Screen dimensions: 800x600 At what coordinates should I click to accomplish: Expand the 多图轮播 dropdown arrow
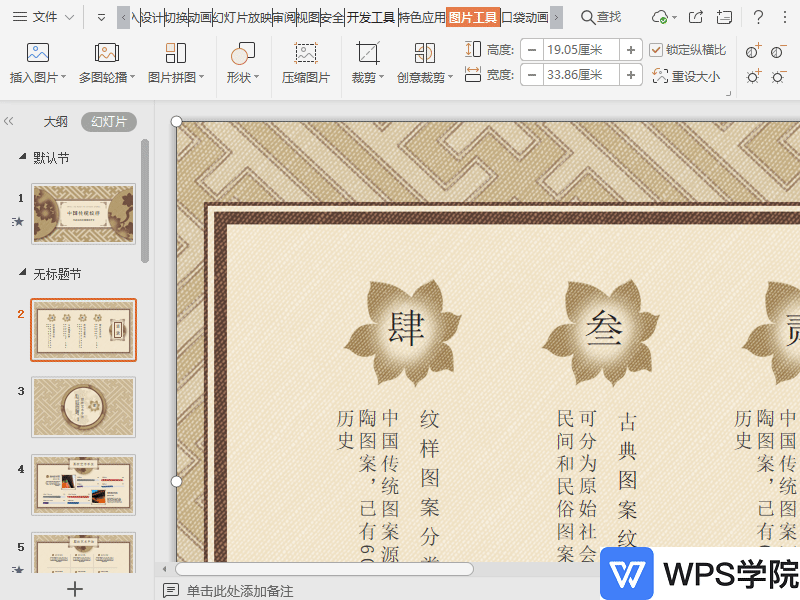coord(133,78)
